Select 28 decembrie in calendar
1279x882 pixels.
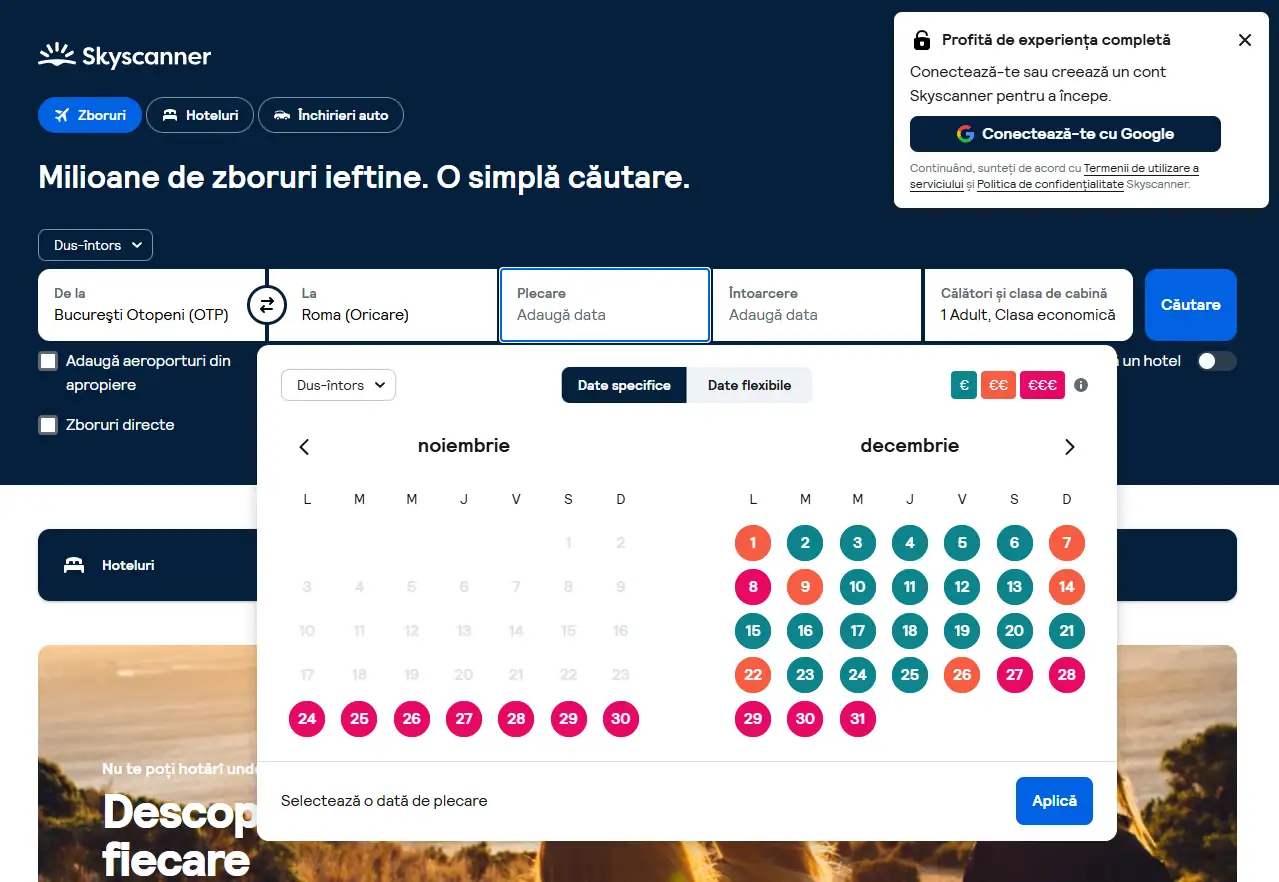tap(1067, 674)
